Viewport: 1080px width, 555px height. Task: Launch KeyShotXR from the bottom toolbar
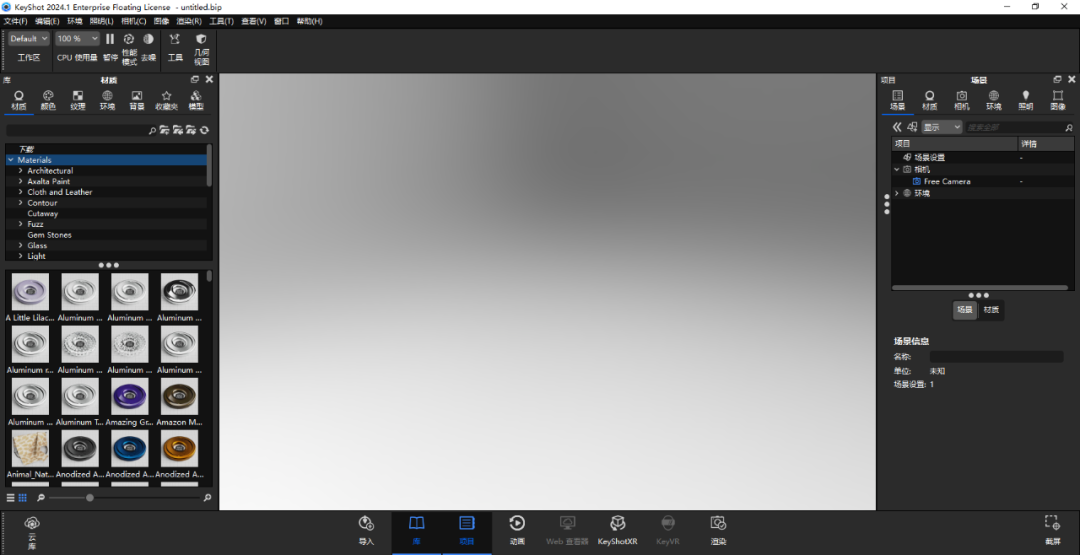618,529
